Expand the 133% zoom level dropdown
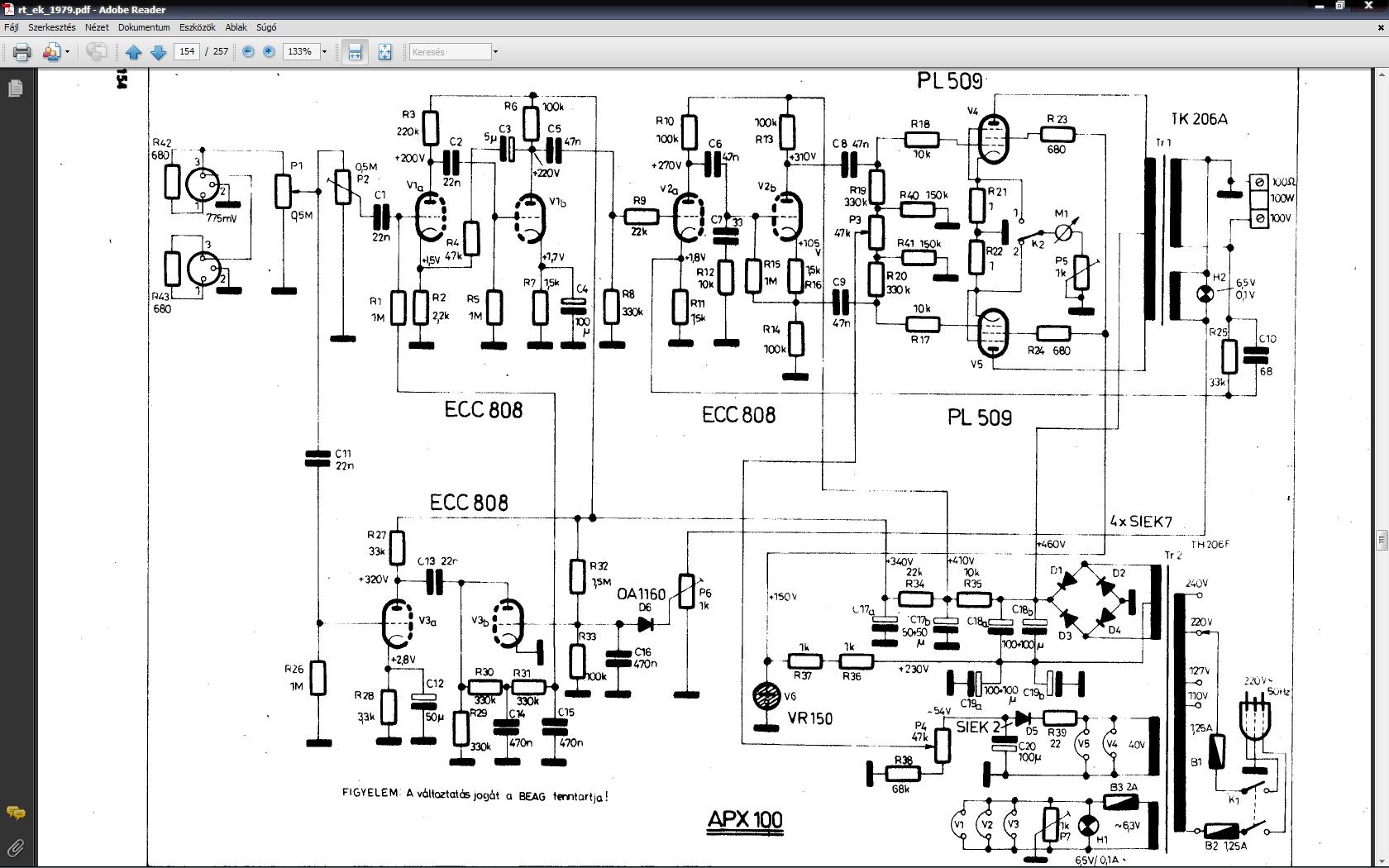 click(x=324, y=51)
